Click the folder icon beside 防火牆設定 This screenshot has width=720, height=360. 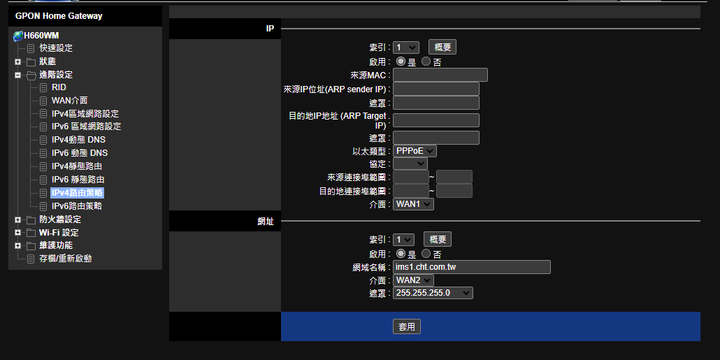point(31,220)
